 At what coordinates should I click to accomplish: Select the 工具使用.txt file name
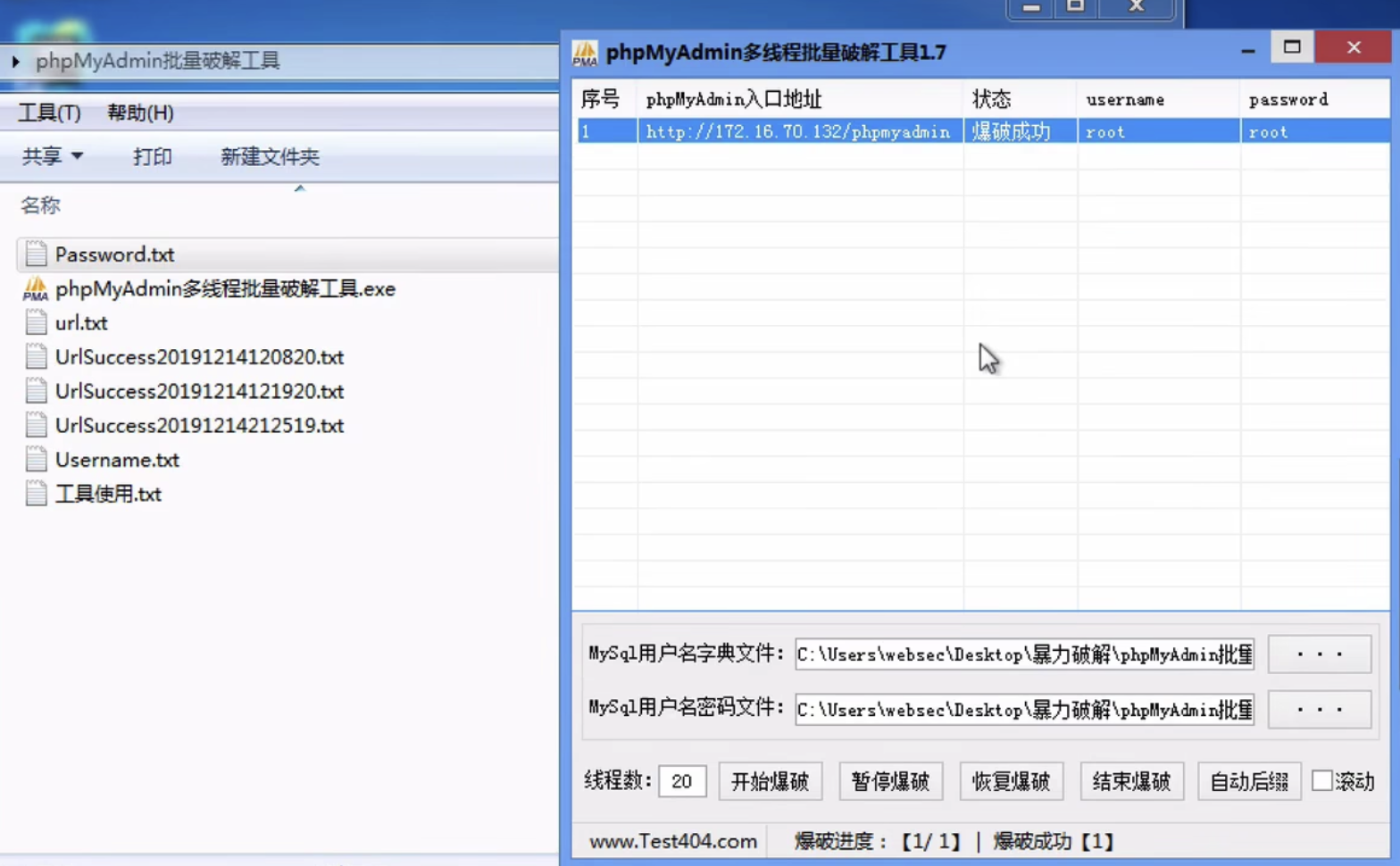[108, 494]
